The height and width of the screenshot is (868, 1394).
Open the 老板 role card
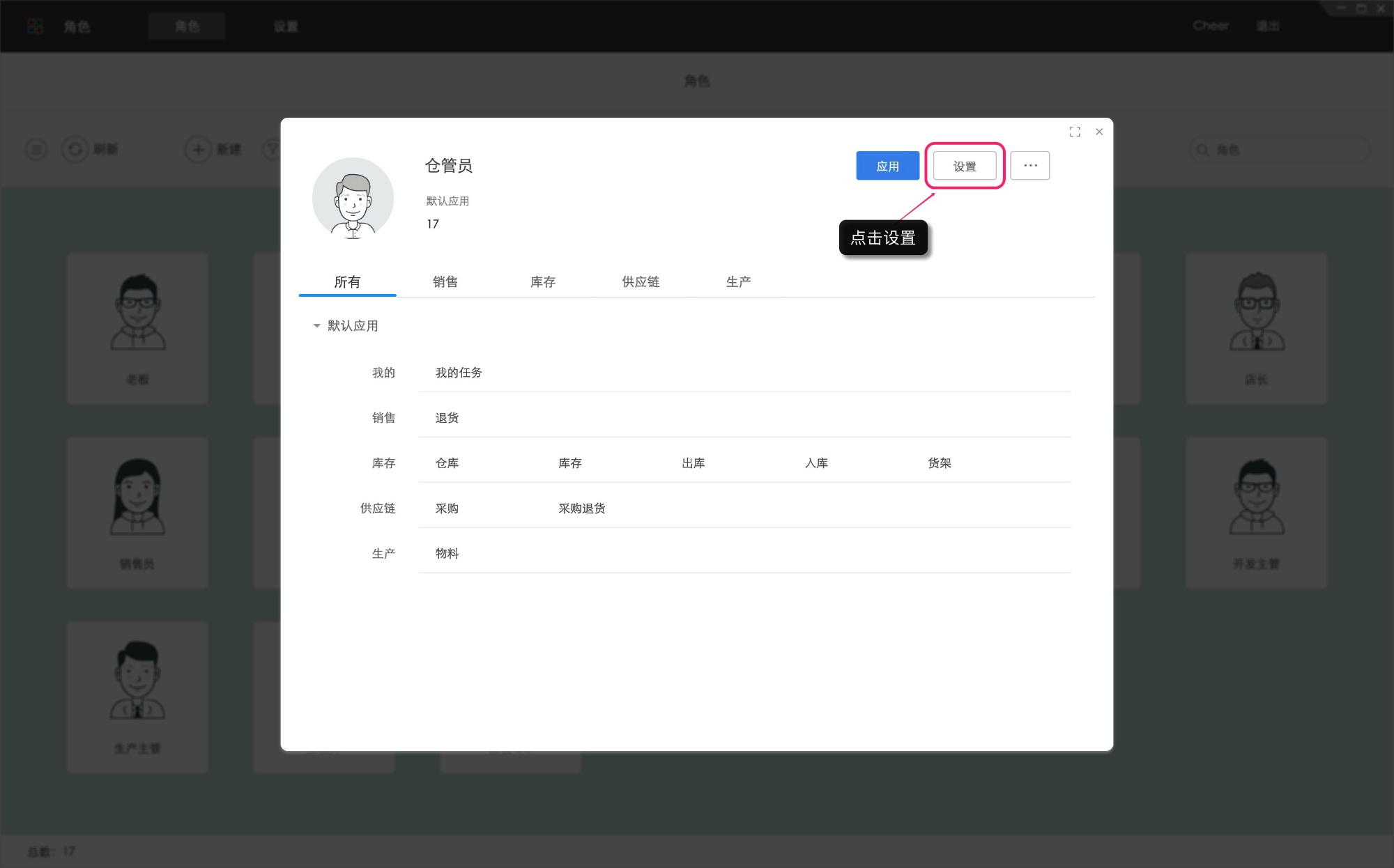pos(137,328)
